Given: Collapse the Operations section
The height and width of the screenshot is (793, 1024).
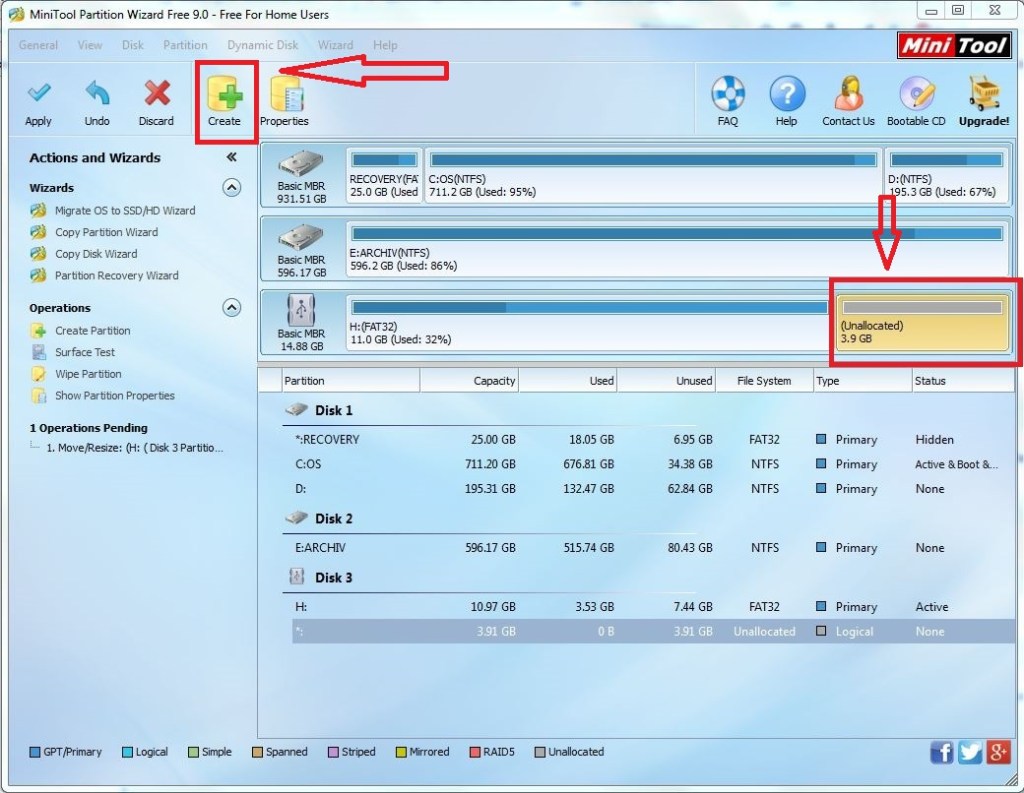Looking at the screenshot, I should click(231, 308).
